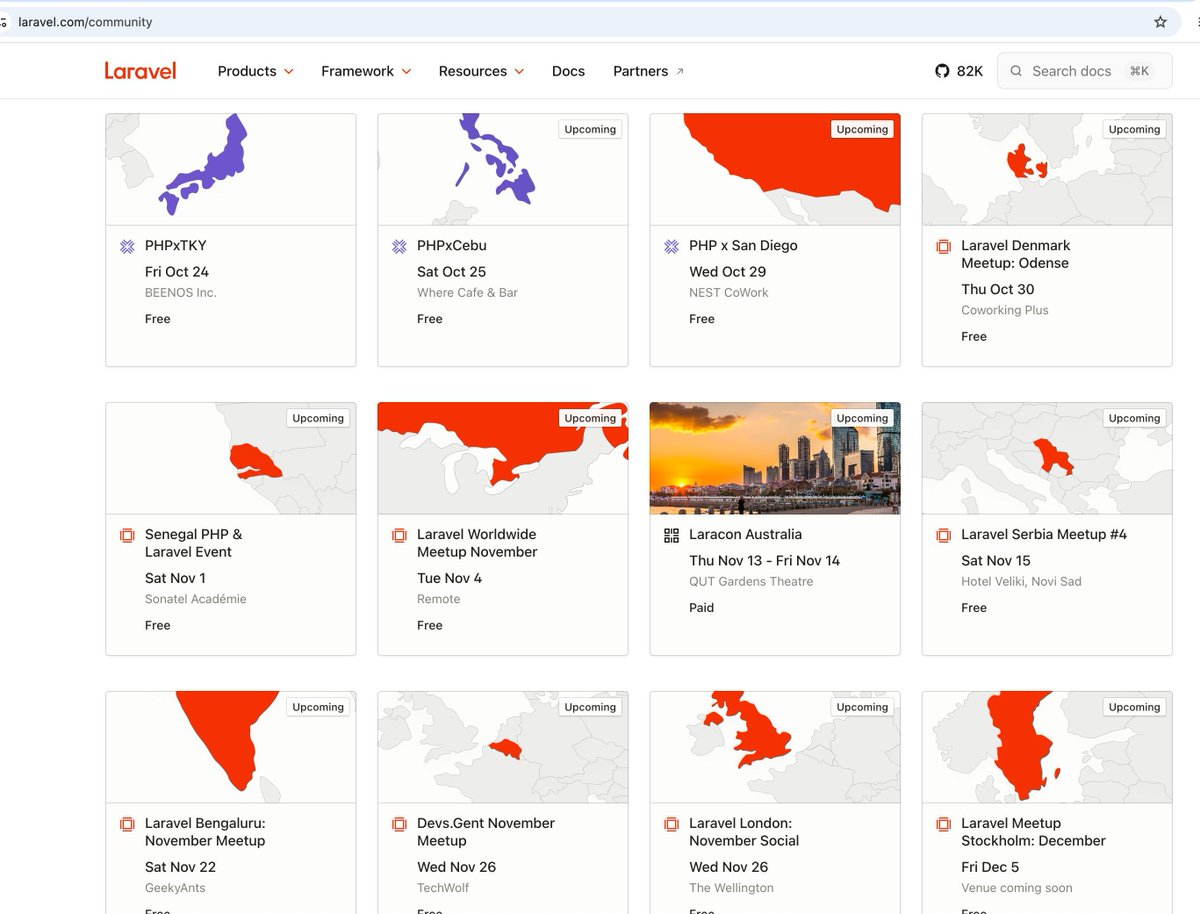
Task: Click Laravel Serbia Meetup icon
Action: (943, 535)
